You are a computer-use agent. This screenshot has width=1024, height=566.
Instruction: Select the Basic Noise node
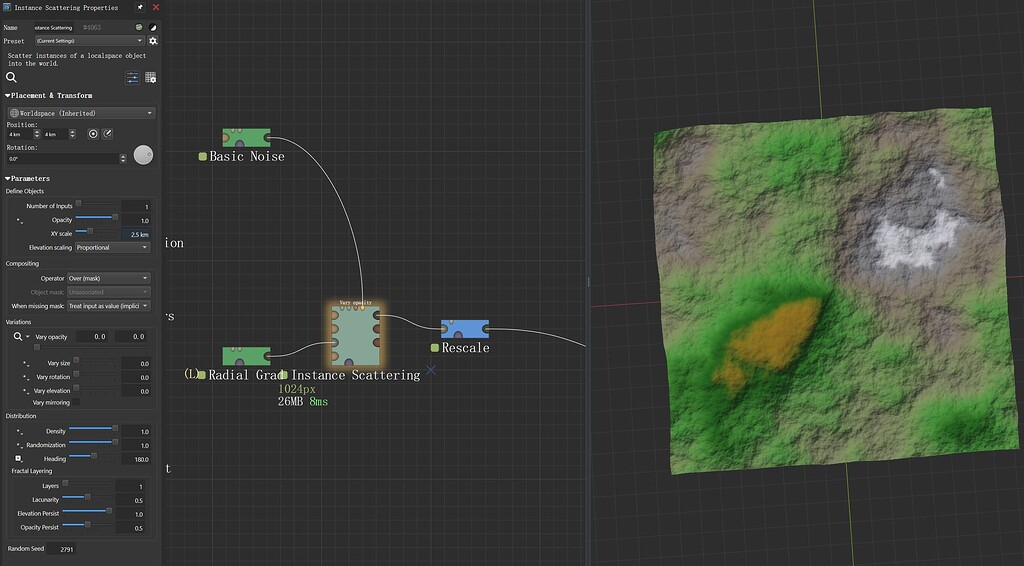pyautogui.click(x=246, y=137)
